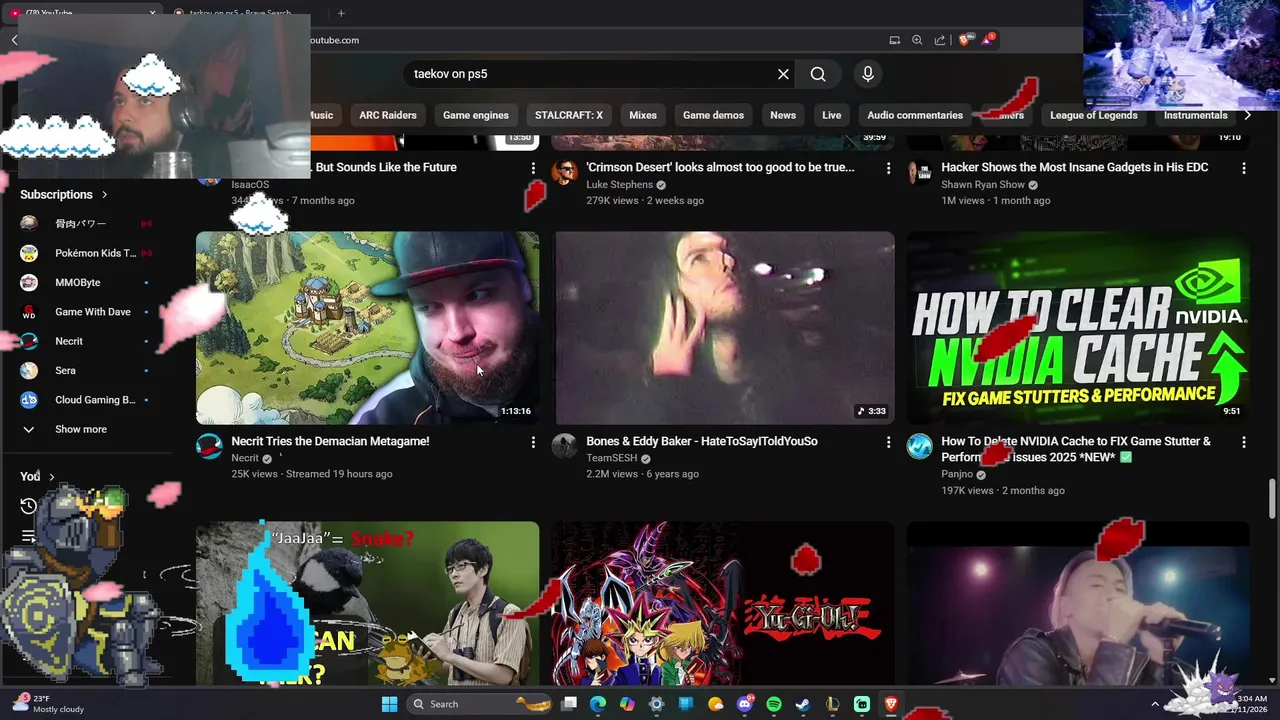This screenshot has height=720, width=1280.
Task: Play the Necrit Demacian Metagame thumbnail
Action: click(x=367, y=328)
